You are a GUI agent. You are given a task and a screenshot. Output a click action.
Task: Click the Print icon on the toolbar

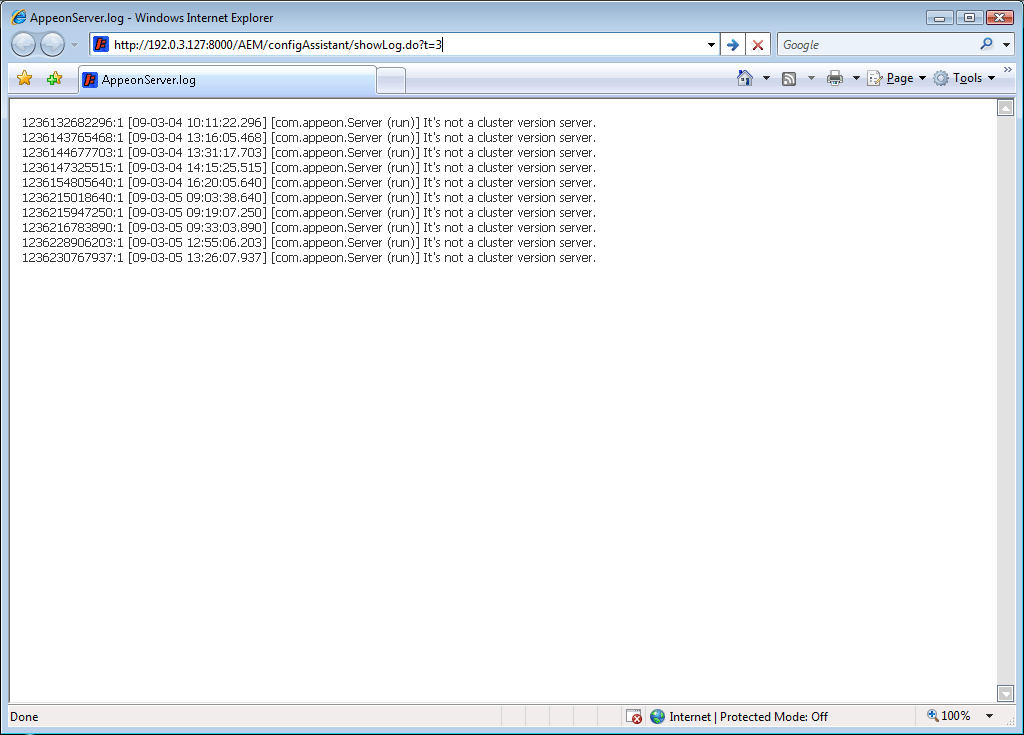835,77
